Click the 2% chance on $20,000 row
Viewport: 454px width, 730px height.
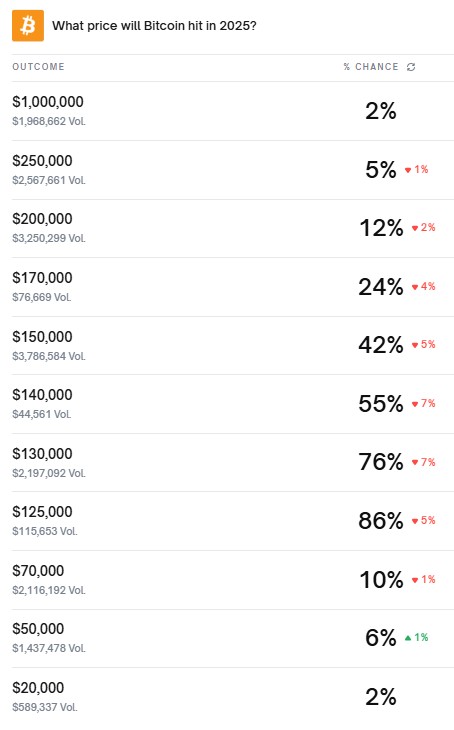pos(381,697)
